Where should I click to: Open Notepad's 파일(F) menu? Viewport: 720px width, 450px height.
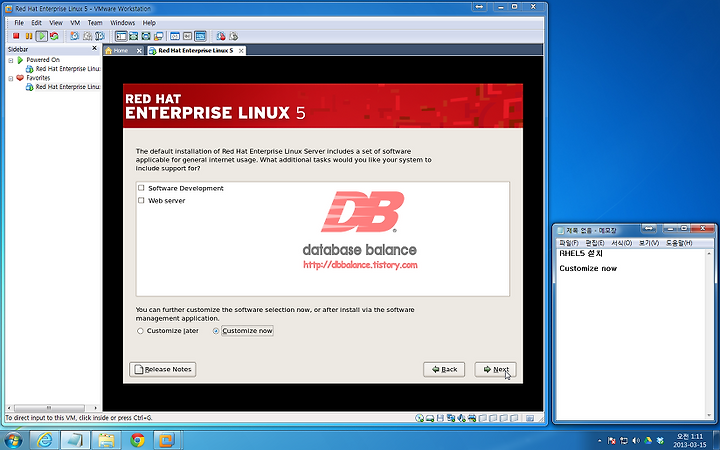tap(568, 243)
